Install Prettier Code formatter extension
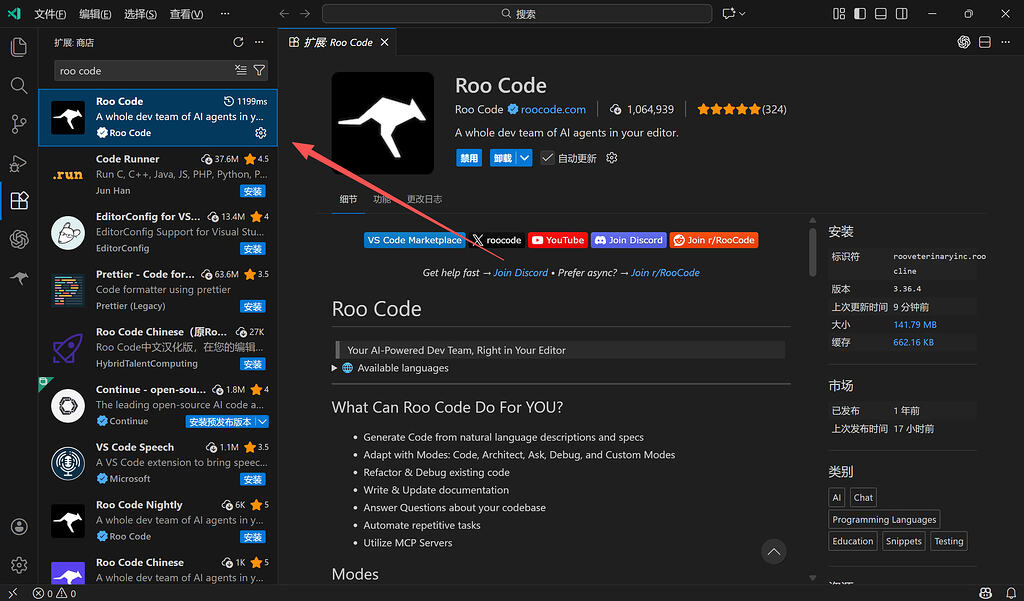This screenshot has width=1024, height=601. point(253,306)
